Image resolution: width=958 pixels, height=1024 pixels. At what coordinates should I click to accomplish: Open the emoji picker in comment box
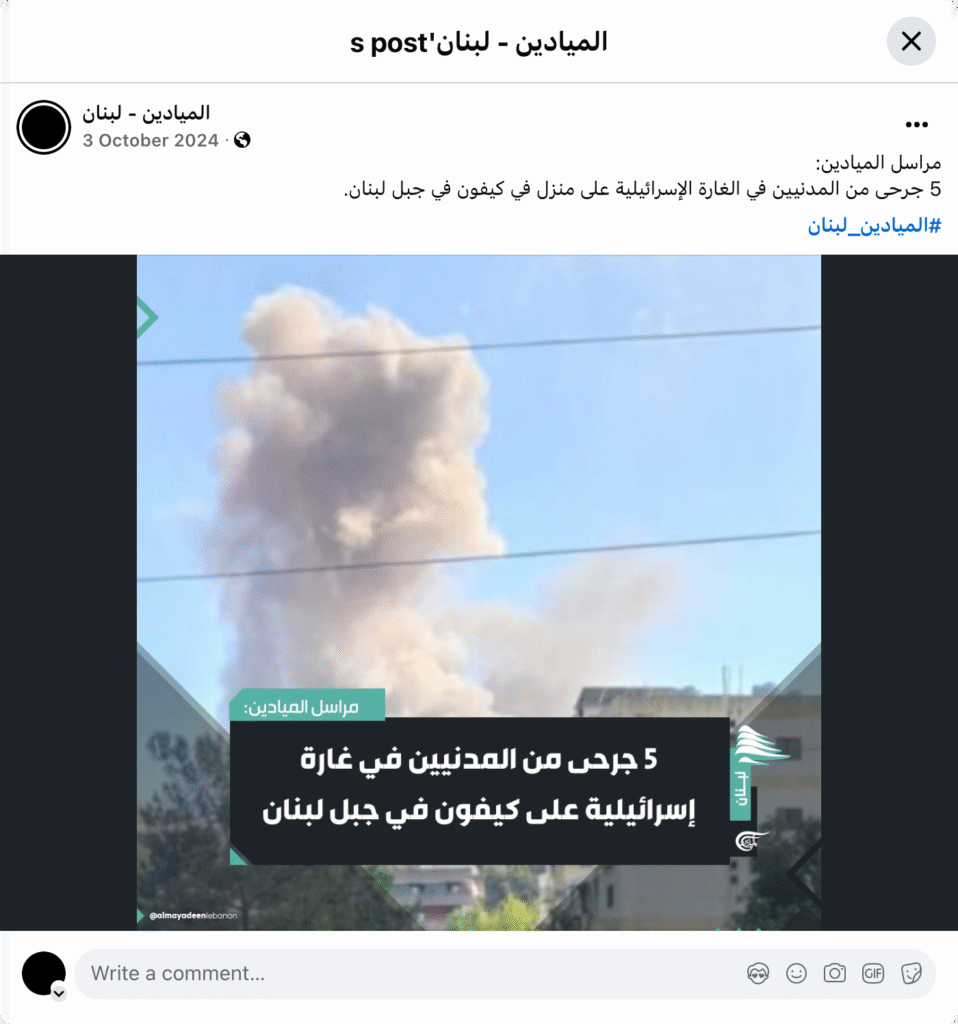pos(796,973)
